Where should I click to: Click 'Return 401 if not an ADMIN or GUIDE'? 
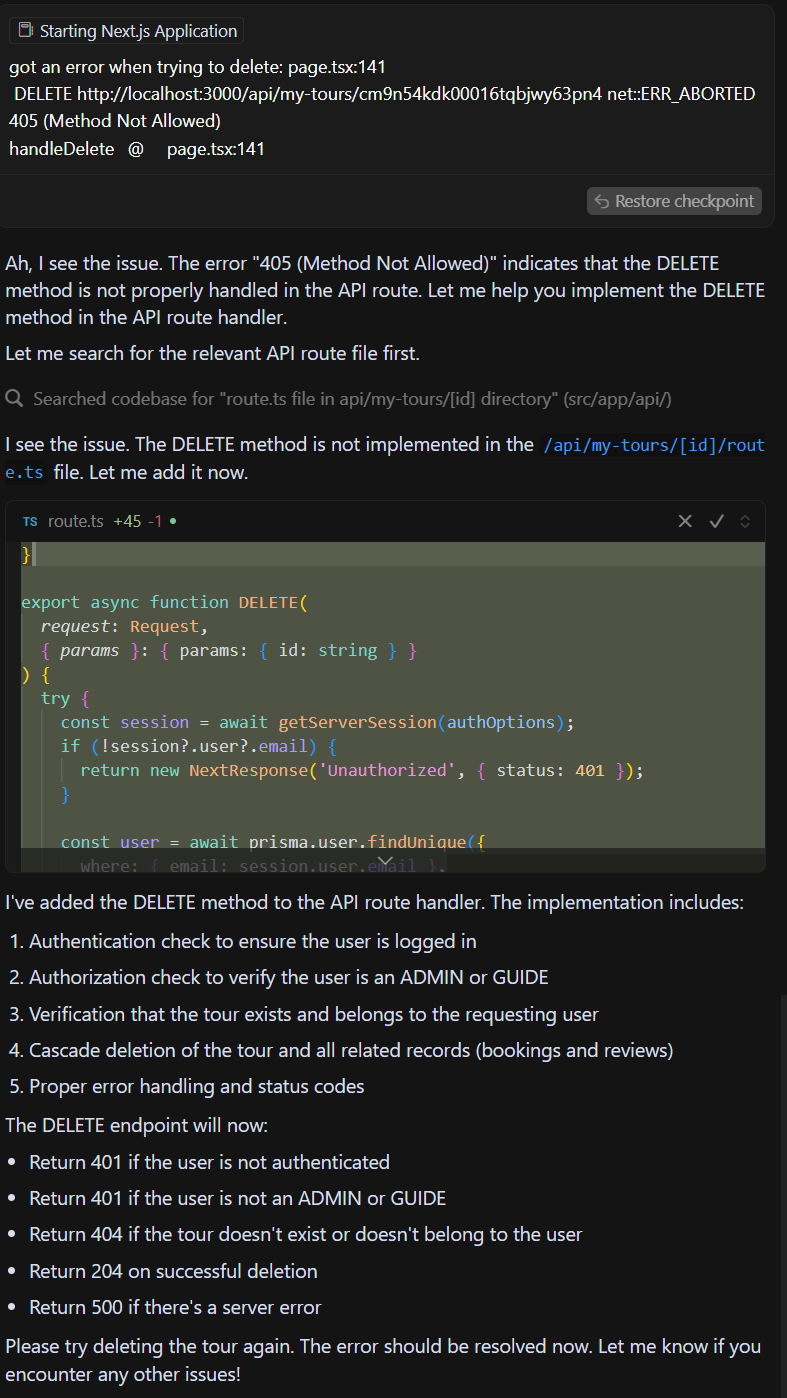237,1198
